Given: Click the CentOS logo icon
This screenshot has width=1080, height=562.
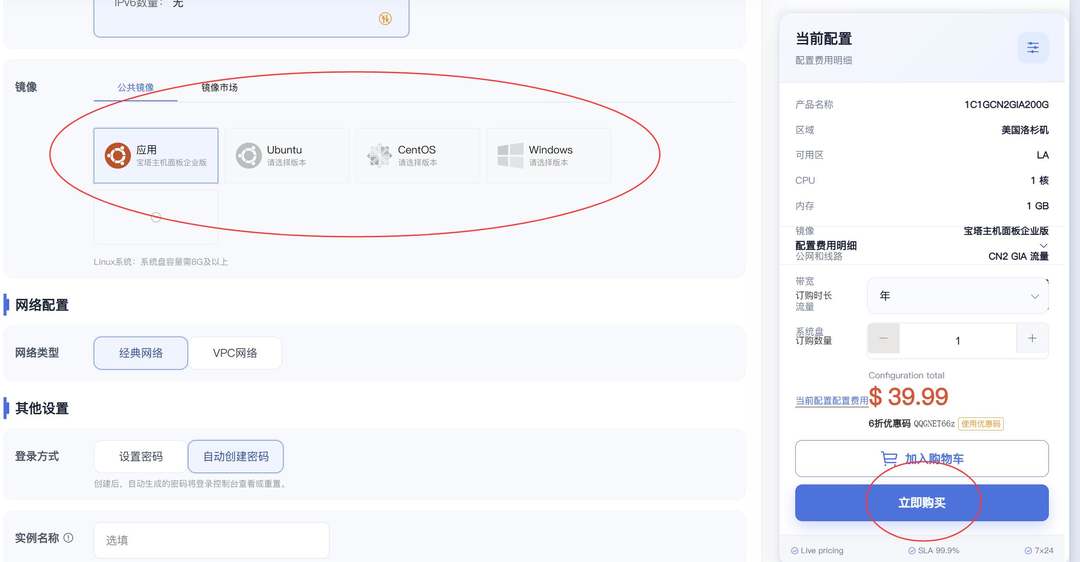Looking at the screenshot, I should click(379, 156).
